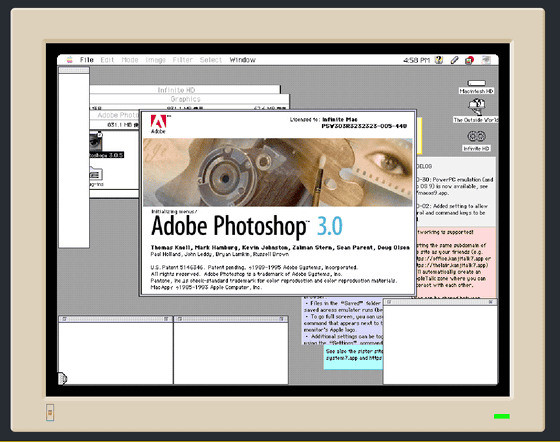Open the File menu
The height and width of the screenshot is (442, 560).
[87, 60]
